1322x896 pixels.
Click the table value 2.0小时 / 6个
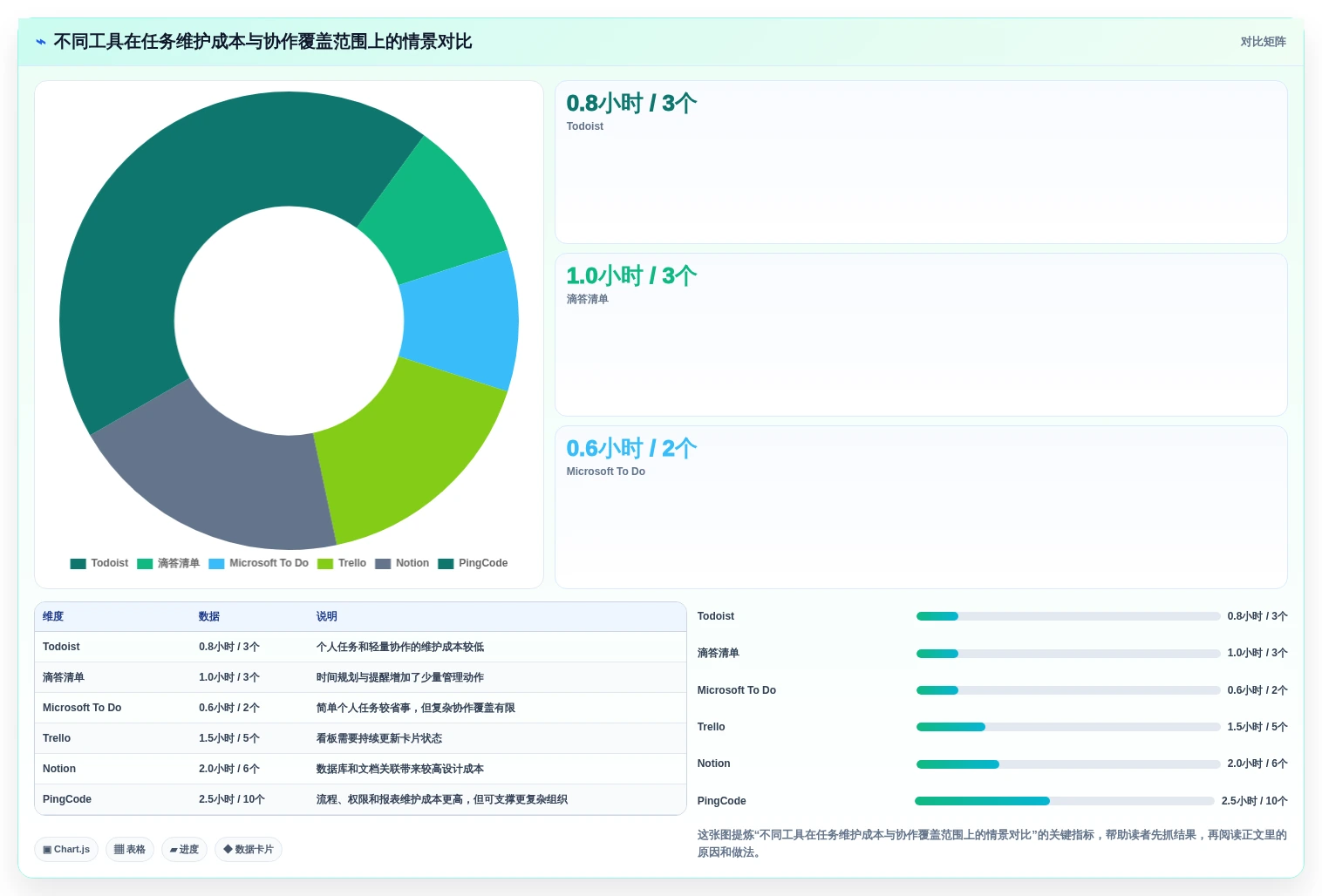click(229, 769)
